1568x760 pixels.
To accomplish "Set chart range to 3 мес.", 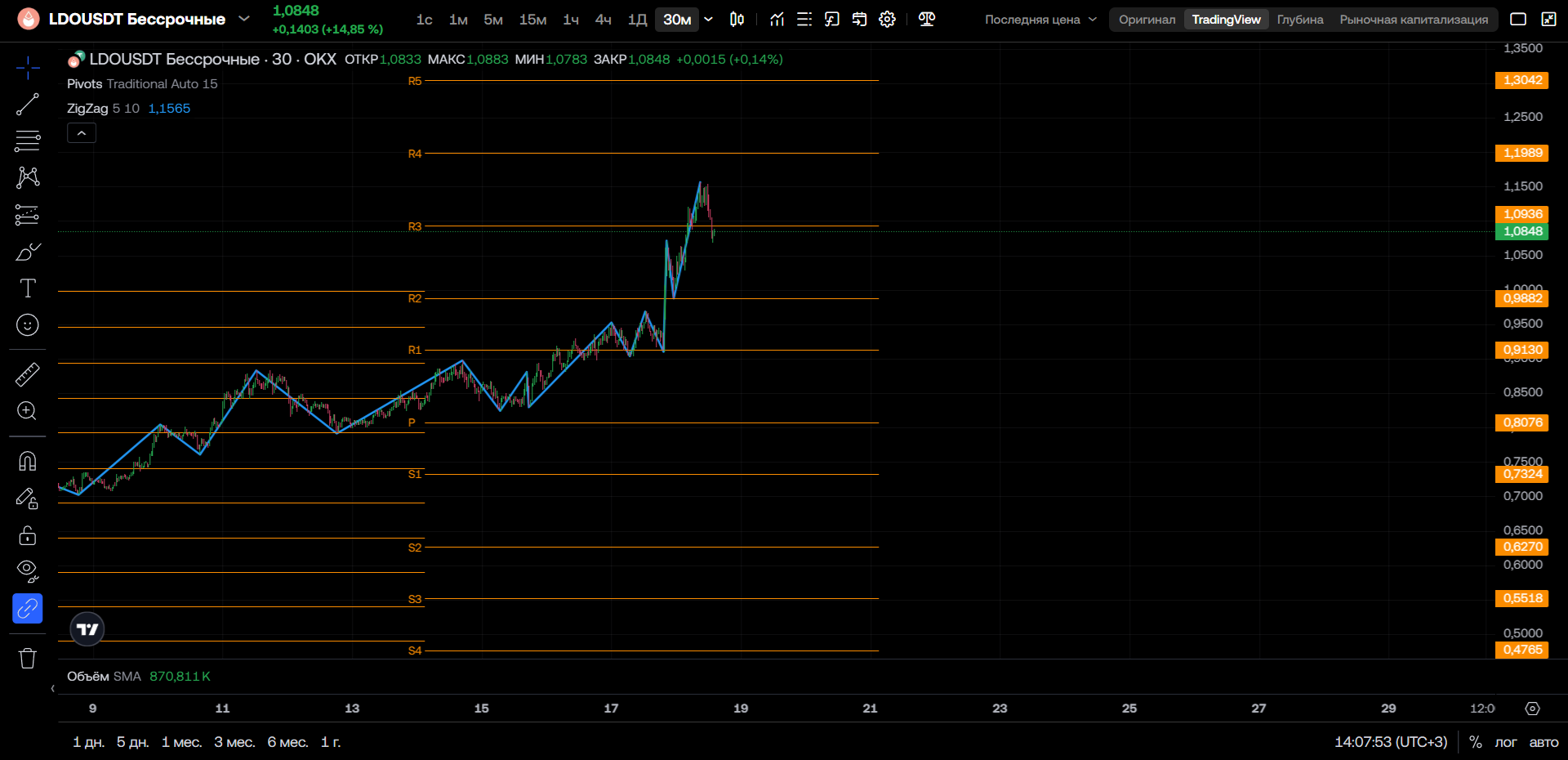I will tap(234, 742).
